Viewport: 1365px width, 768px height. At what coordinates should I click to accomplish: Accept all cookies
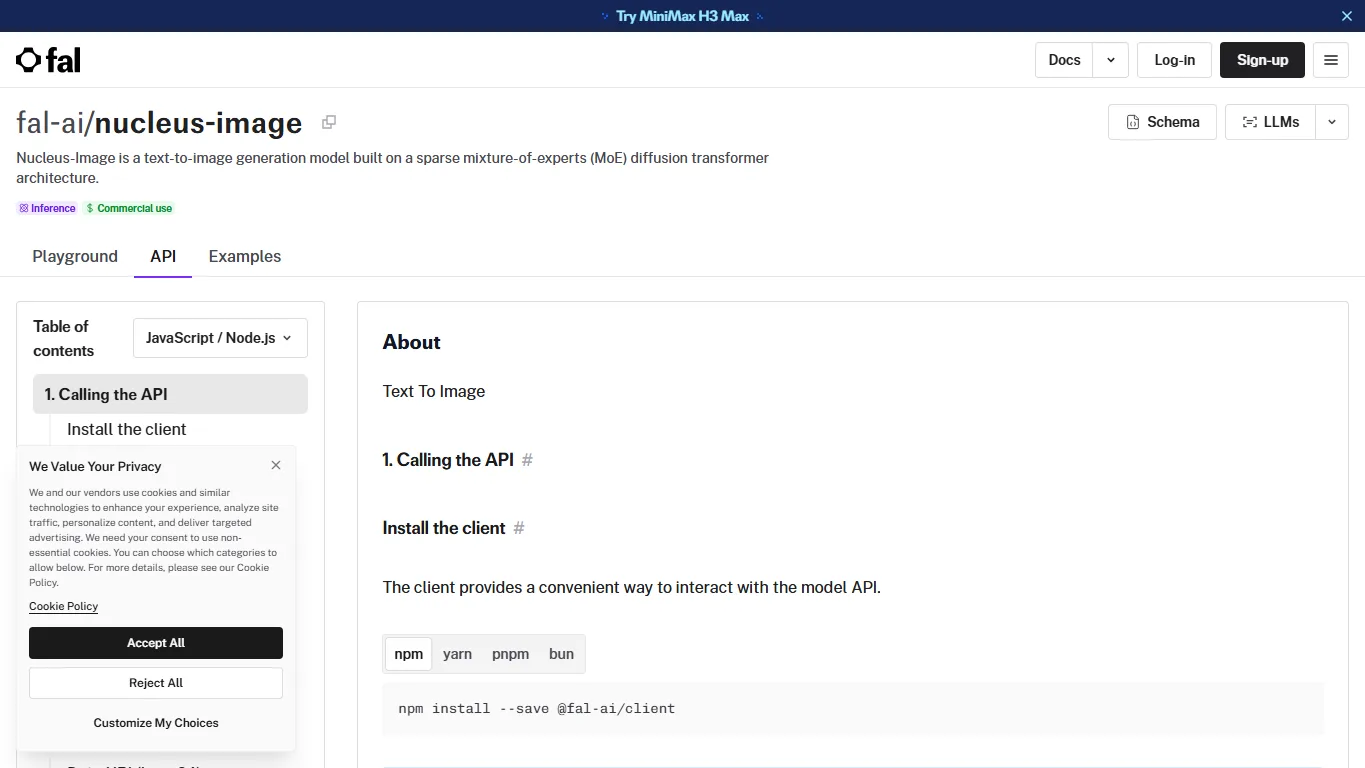(156, 643)
